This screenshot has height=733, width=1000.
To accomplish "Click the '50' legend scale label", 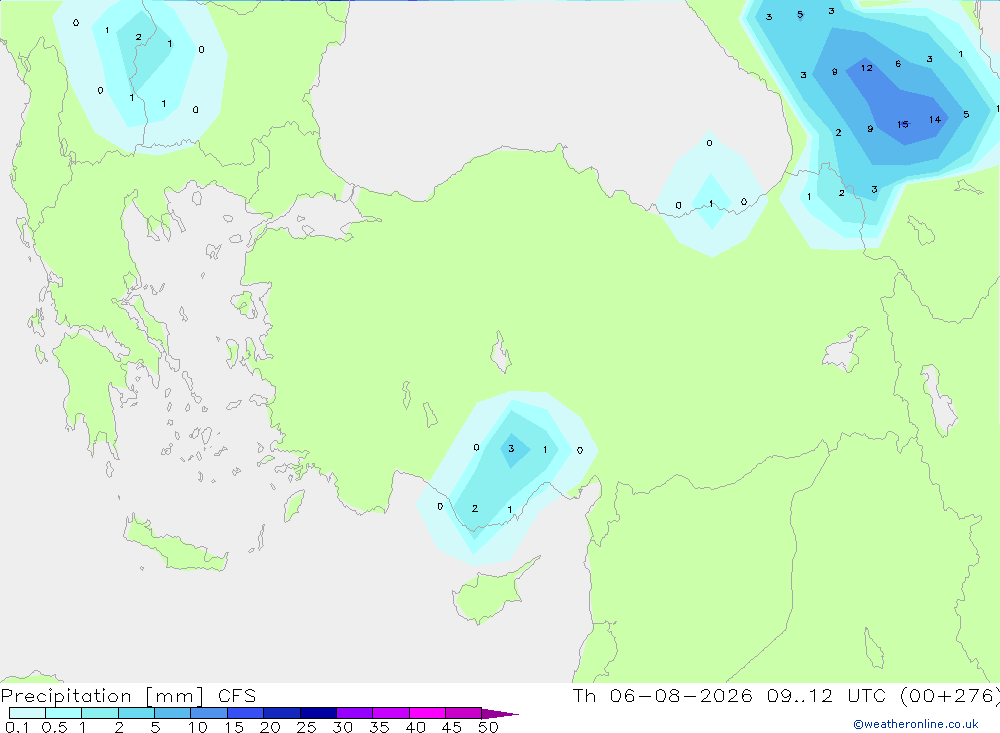I will (488, 727).
